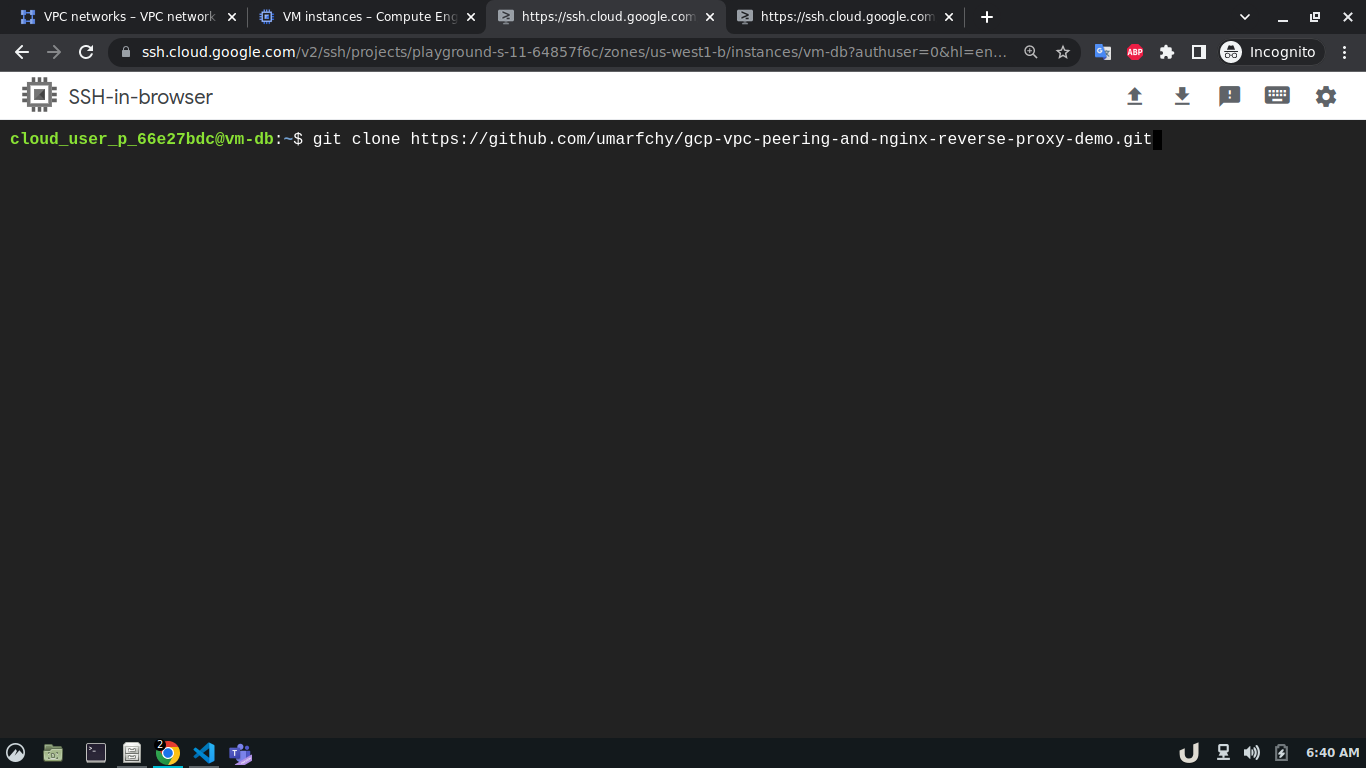Click the 6:40 AM clock
1366x768 pixels.
(1333, 753)
